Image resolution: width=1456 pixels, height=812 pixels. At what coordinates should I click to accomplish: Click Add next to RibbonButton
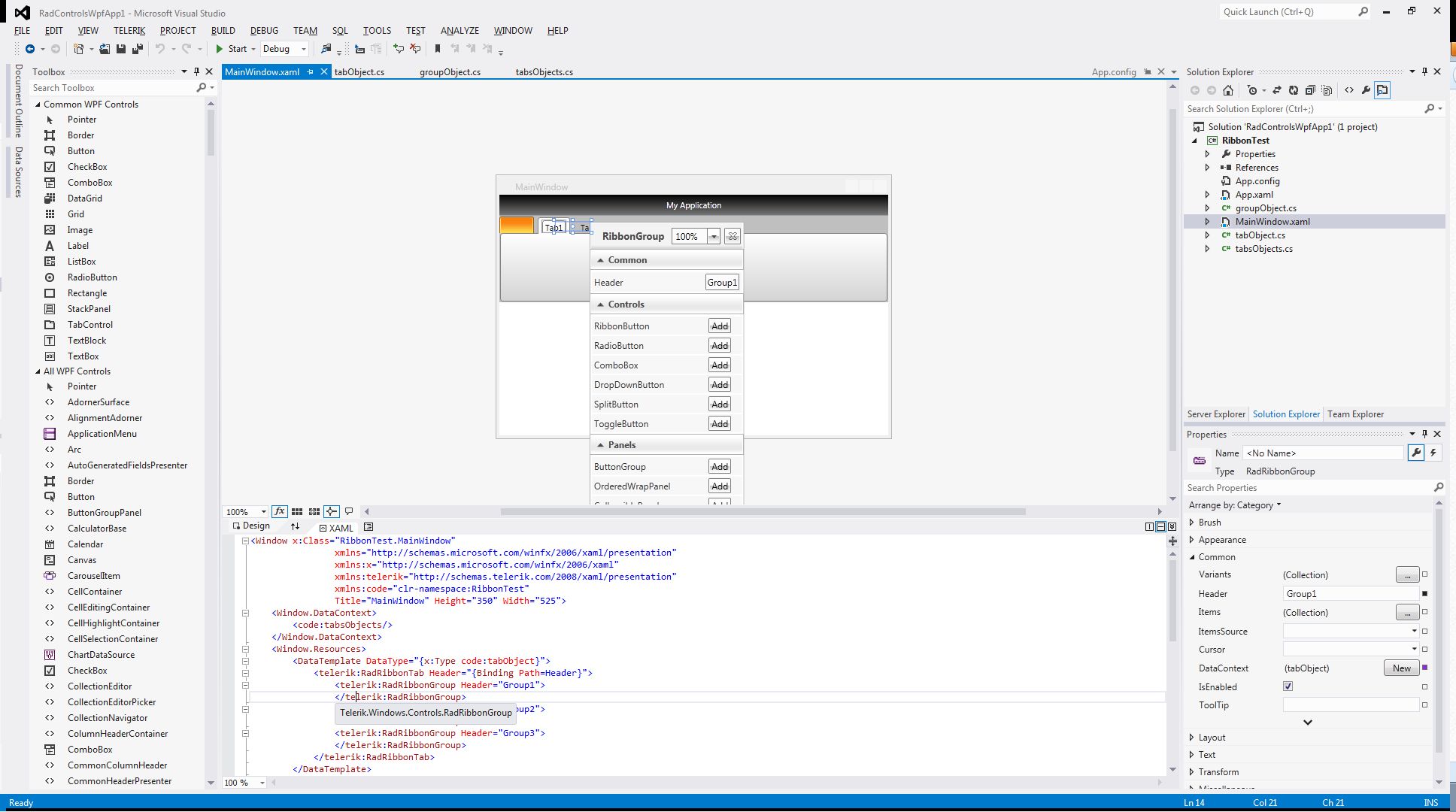tap(720, 326)
